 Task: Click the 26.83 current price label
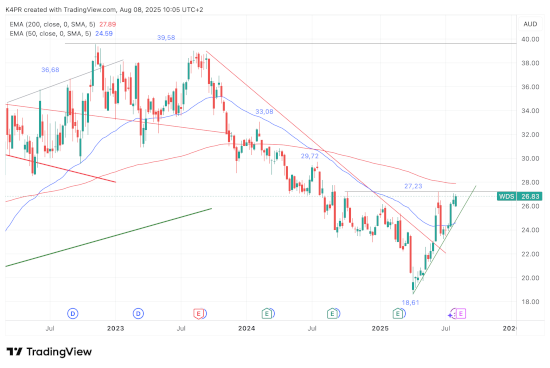[x=530, y=196]
